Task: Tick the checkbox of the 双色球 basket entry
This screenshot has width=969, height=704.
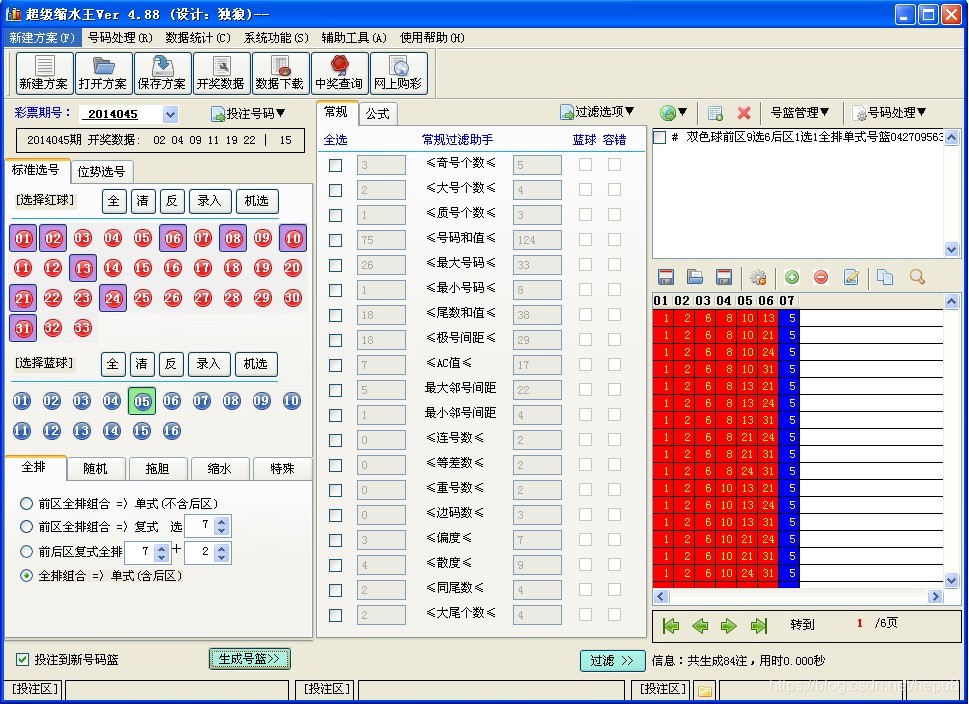Action: pos(660,137)
